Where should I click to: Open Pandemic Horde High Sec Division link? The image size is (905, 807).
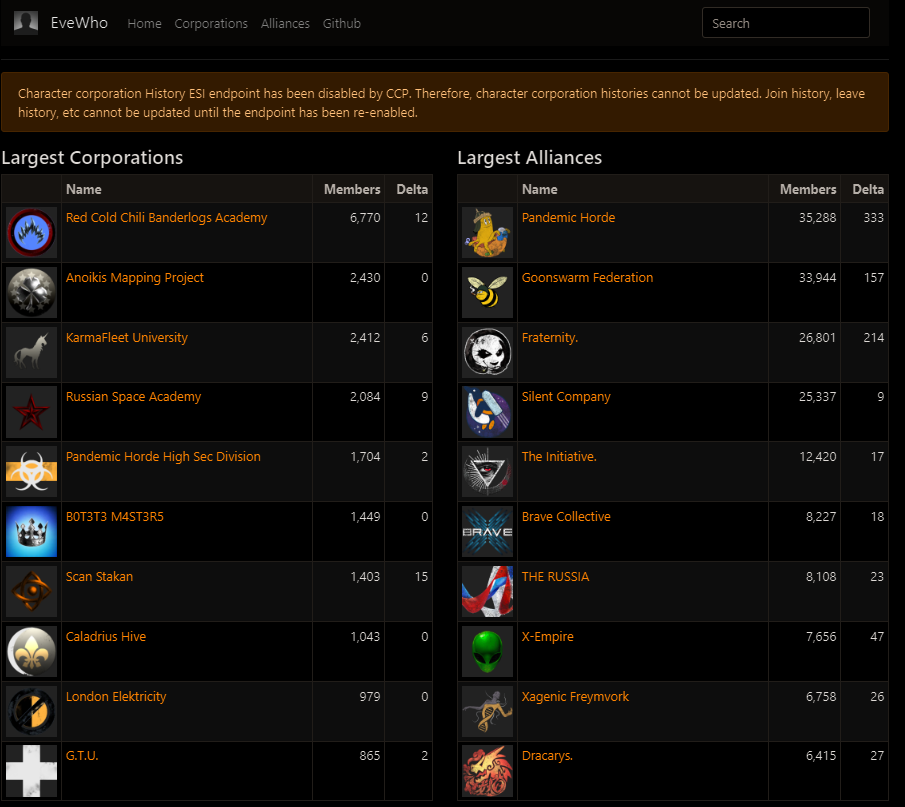pos(163,457)
